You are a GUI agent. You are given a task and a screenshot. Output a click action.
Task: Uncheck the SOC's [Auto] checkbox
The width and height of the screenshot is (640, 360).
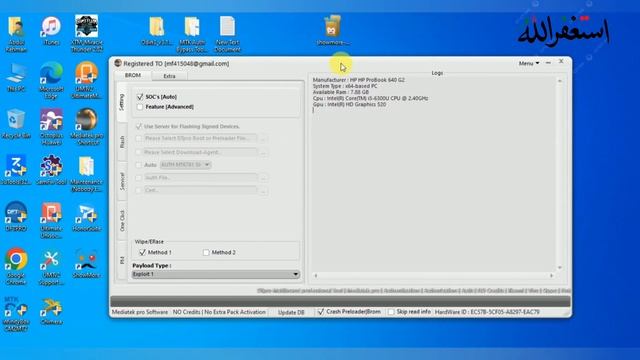[x=140, y=97]
